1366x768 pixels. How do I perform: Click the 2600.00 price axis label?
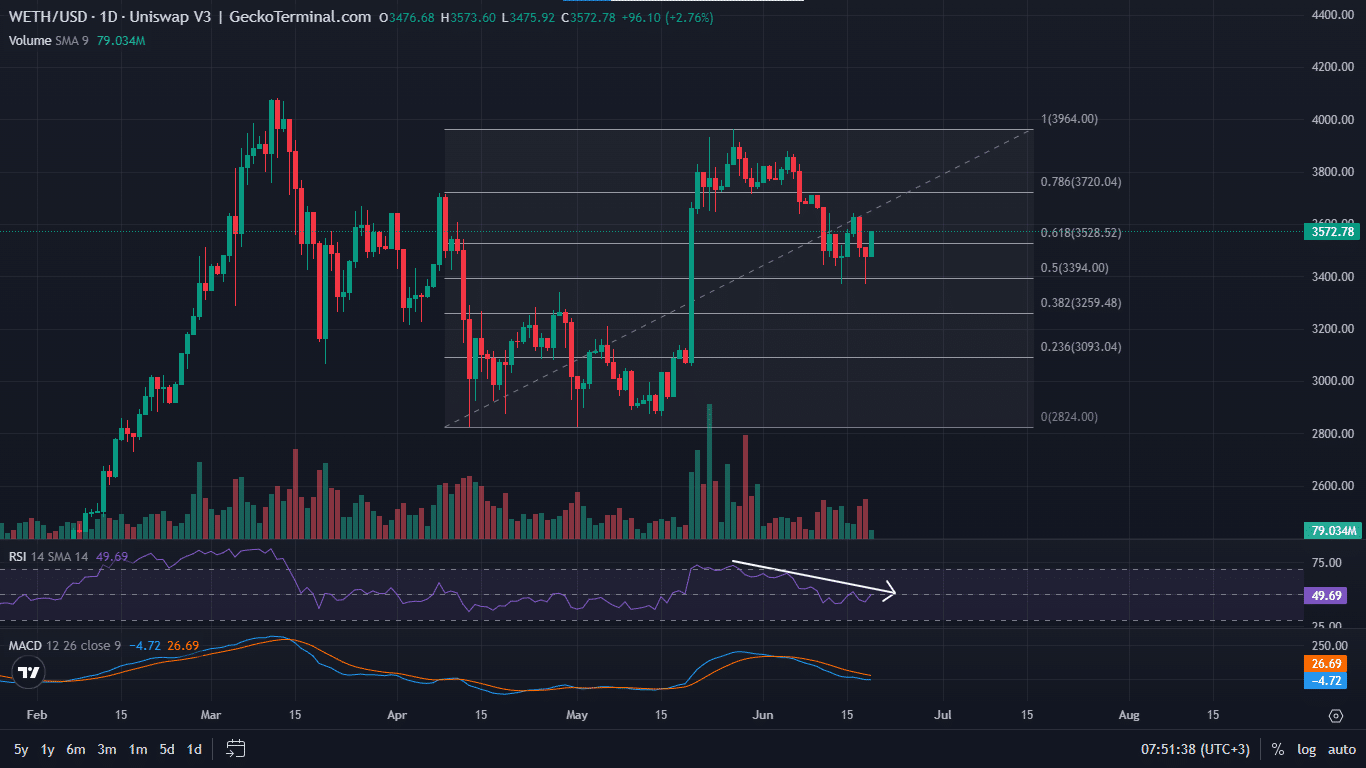point(1332,486)
